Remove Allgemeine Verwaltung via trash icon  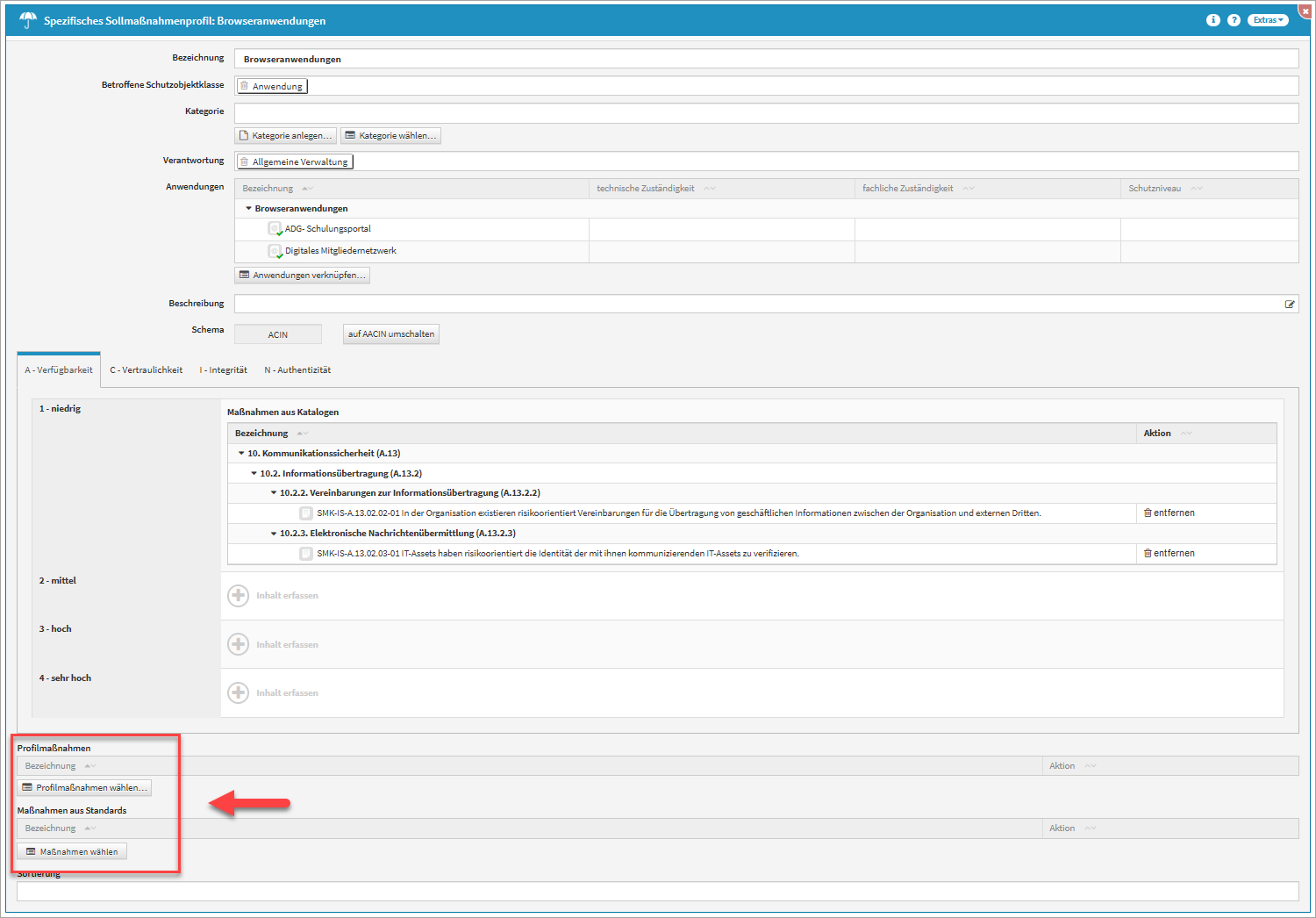pos(245,161)
